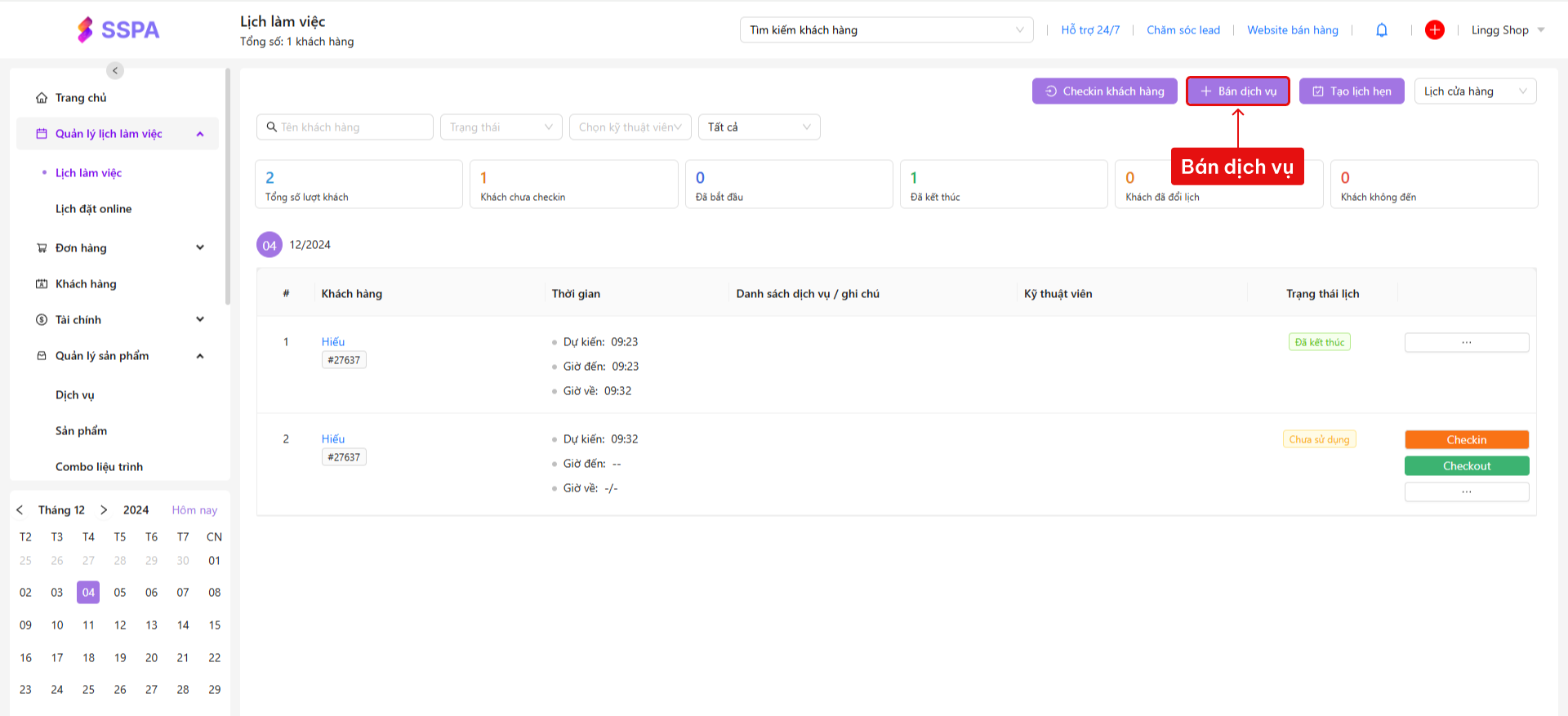Image resolution: width=1568 pixels, height=716 pixels.
Task: Open customer Hiếu in row 2
Action: point(333,439)
